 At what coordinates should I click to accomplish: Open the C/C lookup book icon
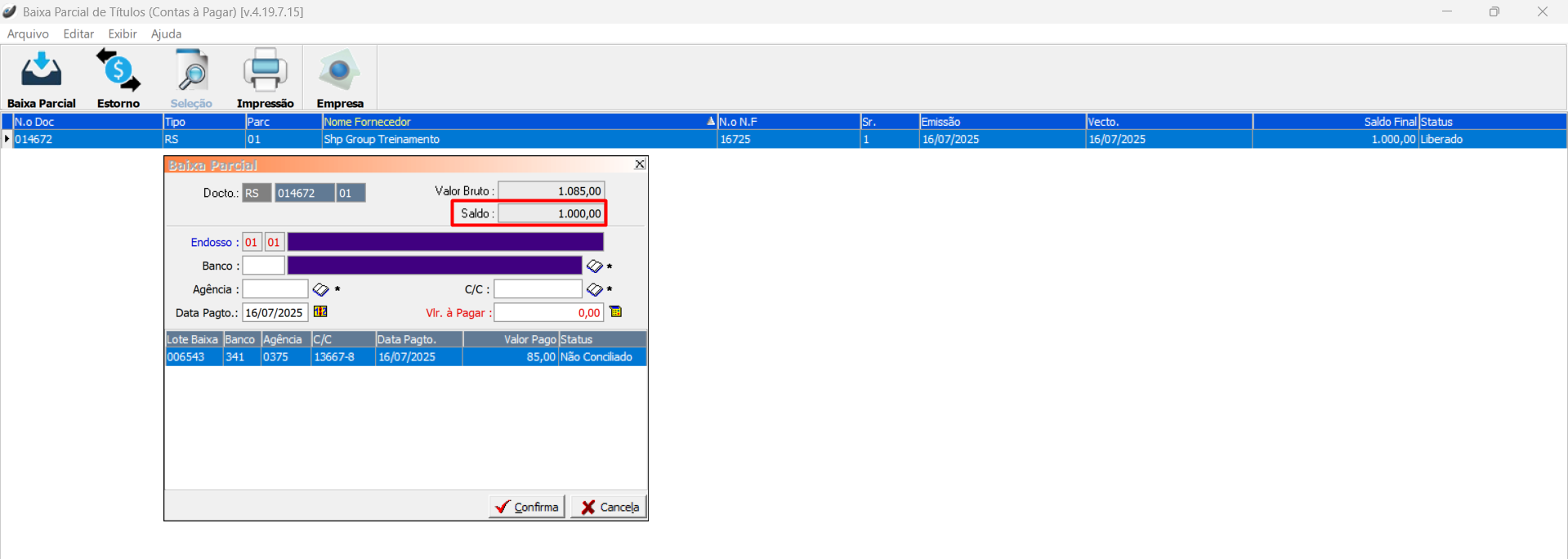point(594,289)
